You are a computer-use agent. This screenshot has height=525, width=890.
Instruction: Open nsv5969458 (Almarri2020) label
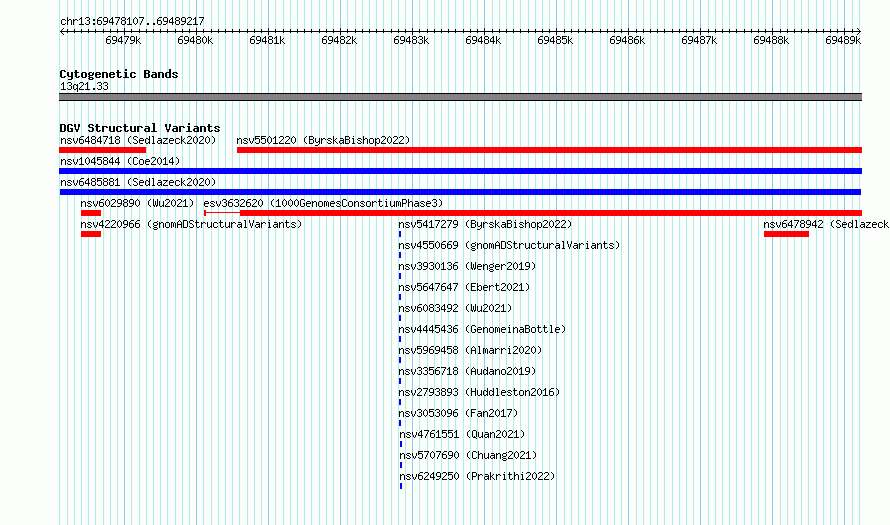[x=470, y=350]
